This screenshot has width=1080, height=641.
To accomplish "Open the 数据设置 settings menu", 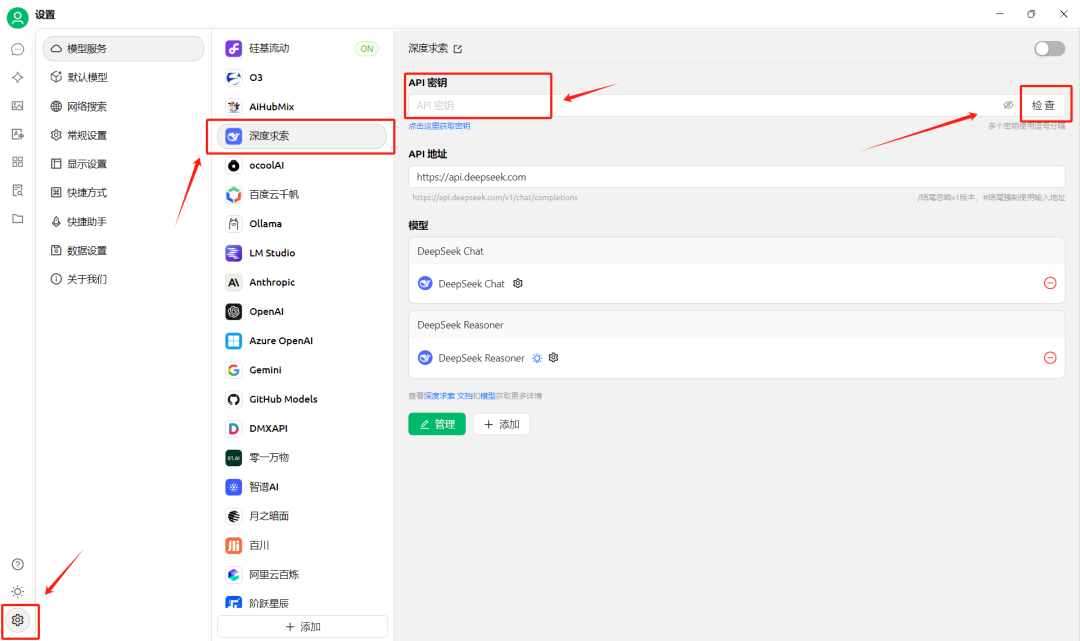I will click(x=123, y=251).
